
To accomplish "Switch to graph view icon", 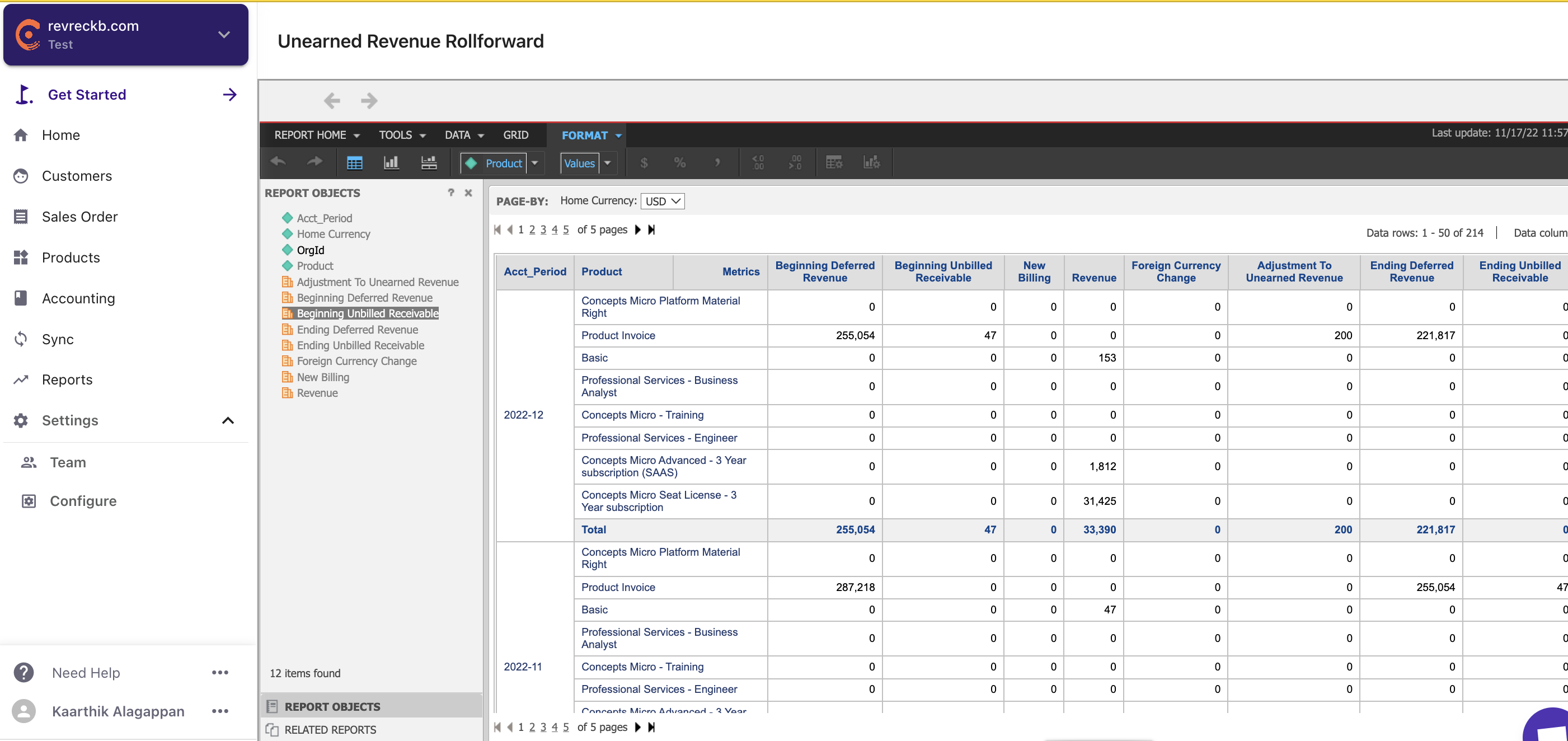I will click(391, 162).
